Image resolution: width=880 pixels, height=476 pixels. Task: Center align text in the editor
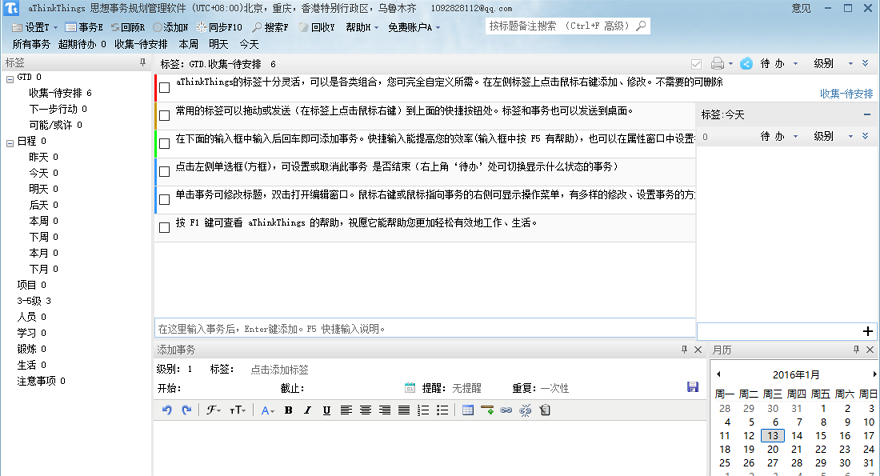(x=365, y=410)
